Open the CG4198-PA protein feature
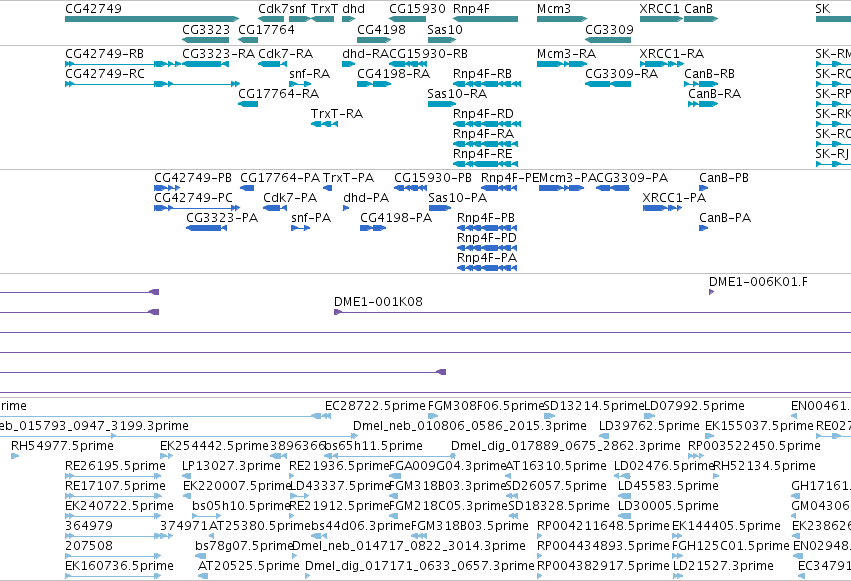 (x=373, y=228)
